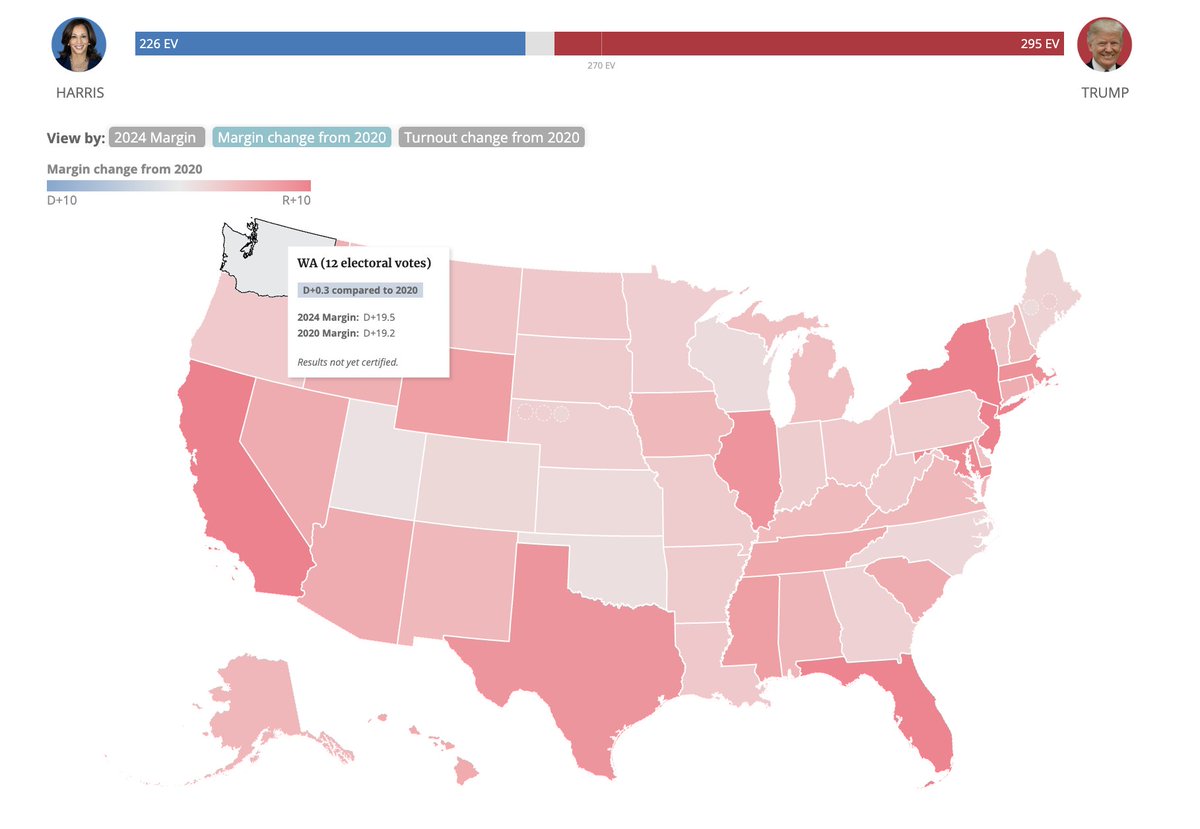Click the D+10 to R+10 gradient legend
This screenshot has width=1200, height=829.
tap(179, 185)
